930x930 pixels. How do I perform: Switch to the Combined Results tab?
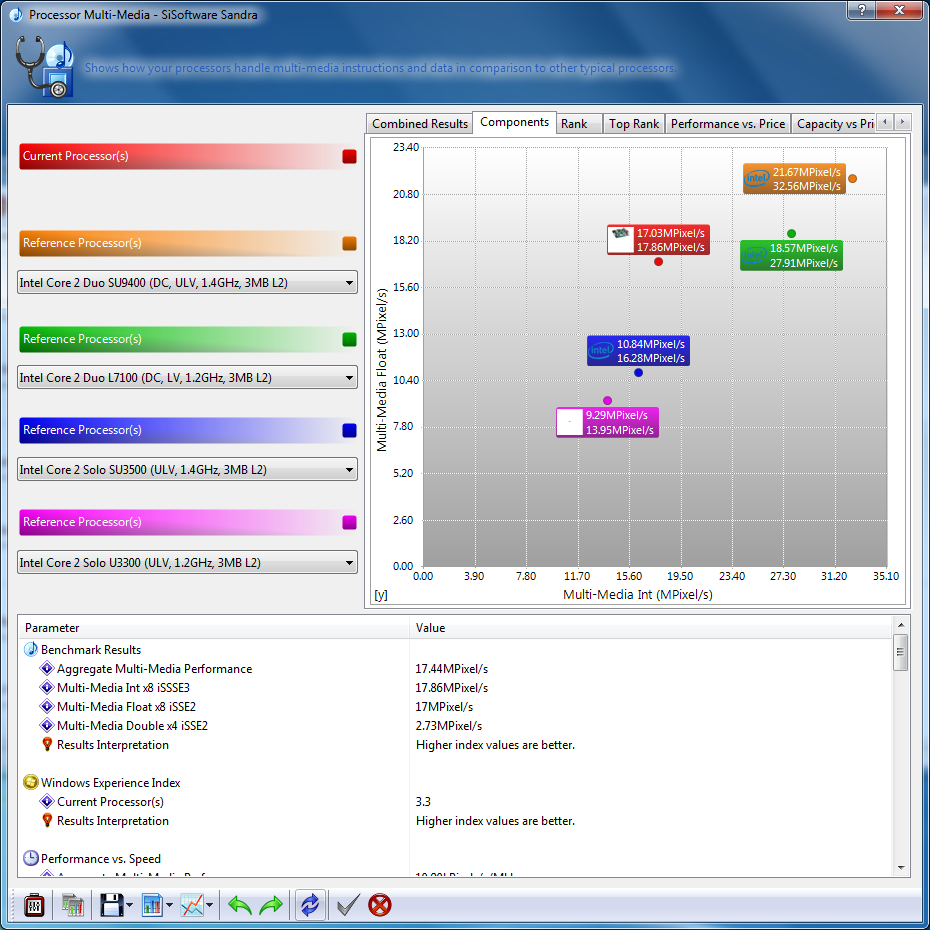click(420, 124)
